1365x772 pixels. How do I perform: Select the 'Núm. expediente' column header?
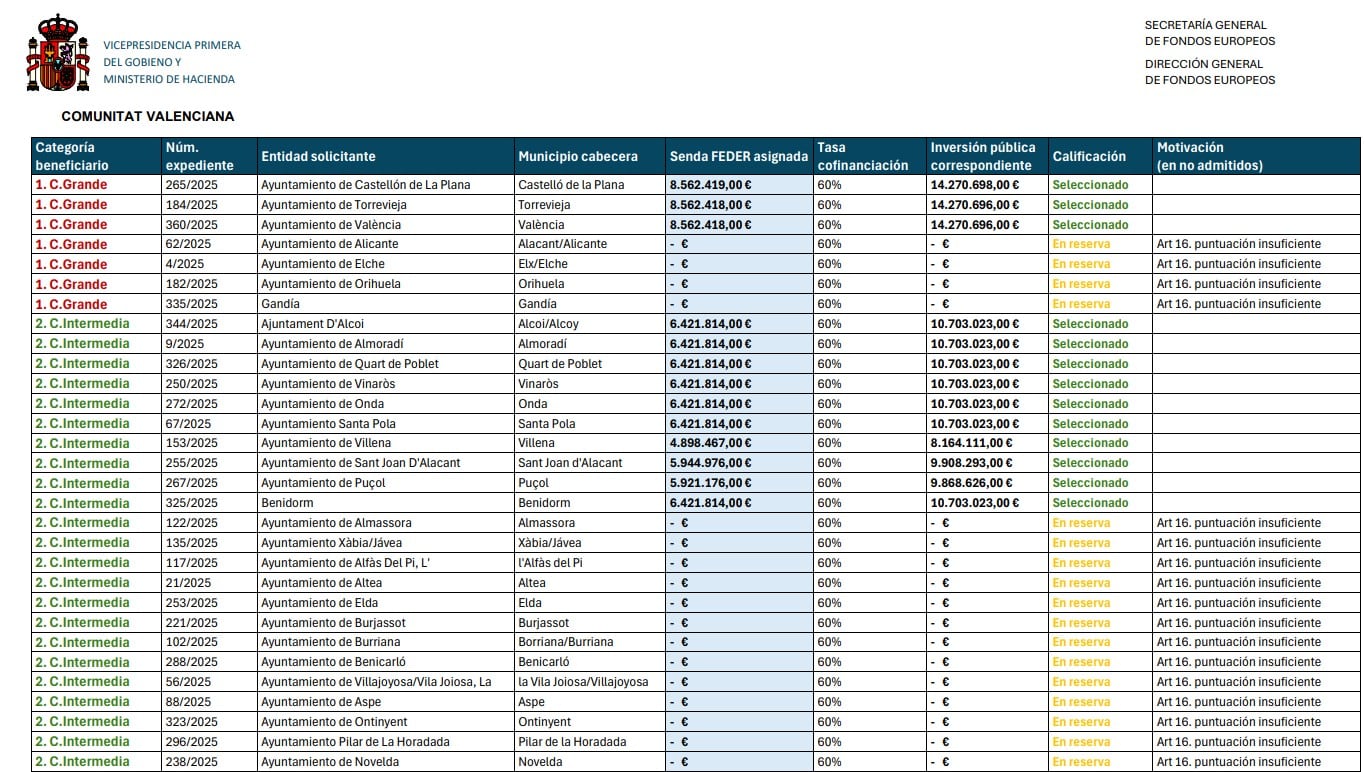click(199, 156)
